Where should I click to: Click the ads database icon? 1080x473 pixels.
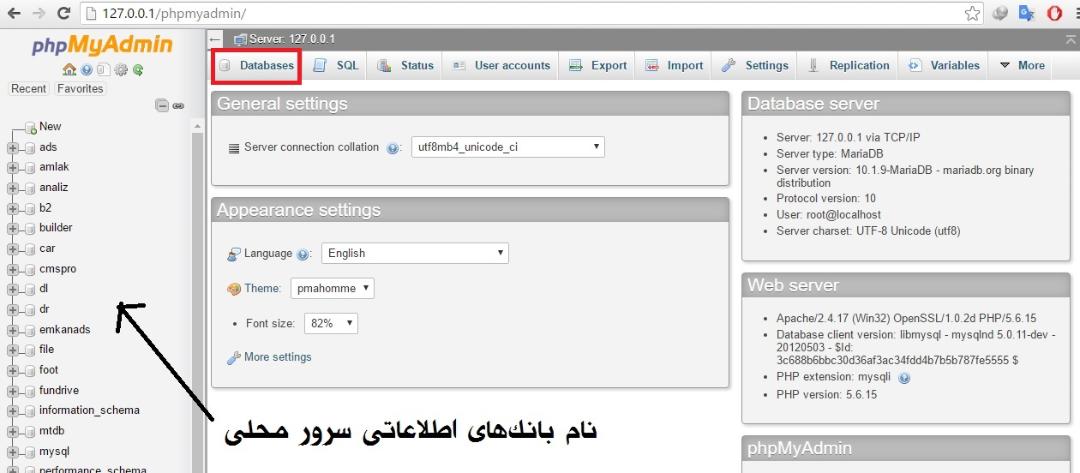click(x=30, y=148)
